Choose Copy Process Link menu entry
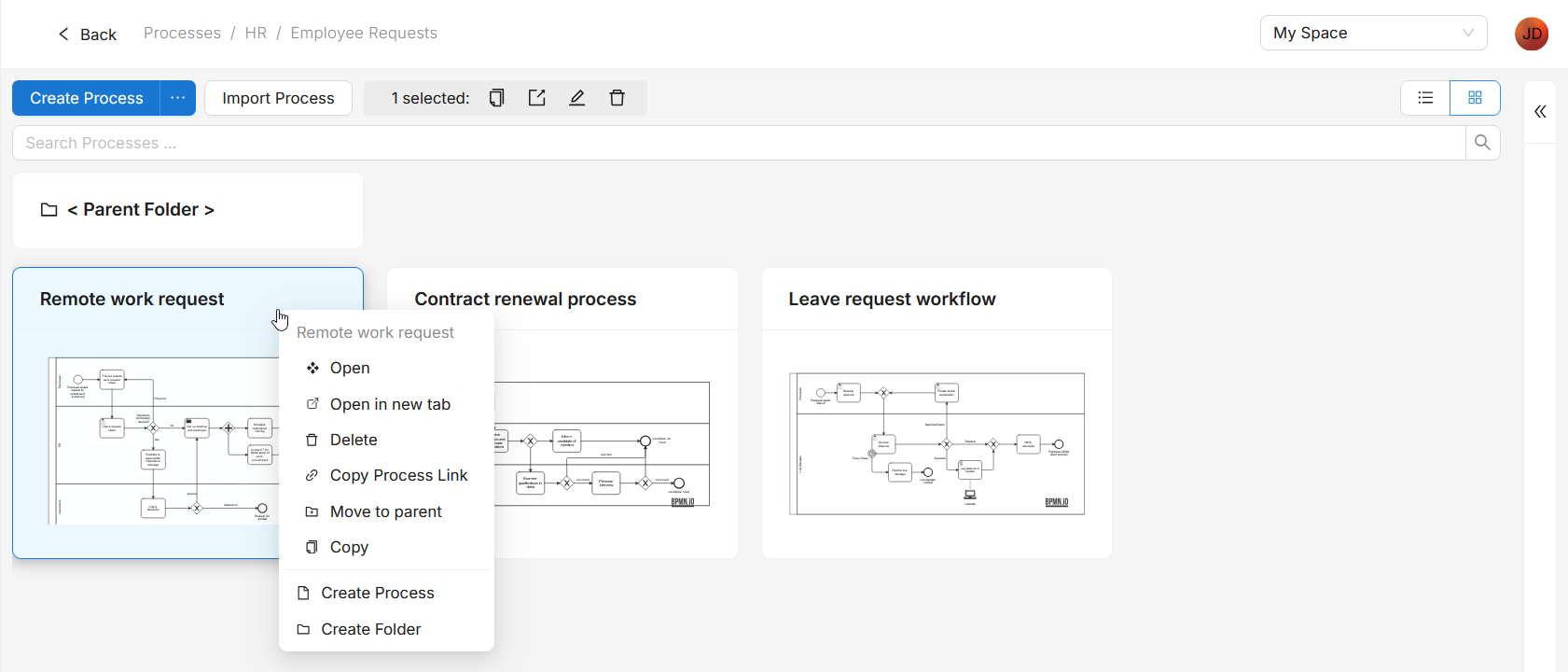The height and width of the screenshot is (672, 1568). pyautogui.click(x=386, y=475)
